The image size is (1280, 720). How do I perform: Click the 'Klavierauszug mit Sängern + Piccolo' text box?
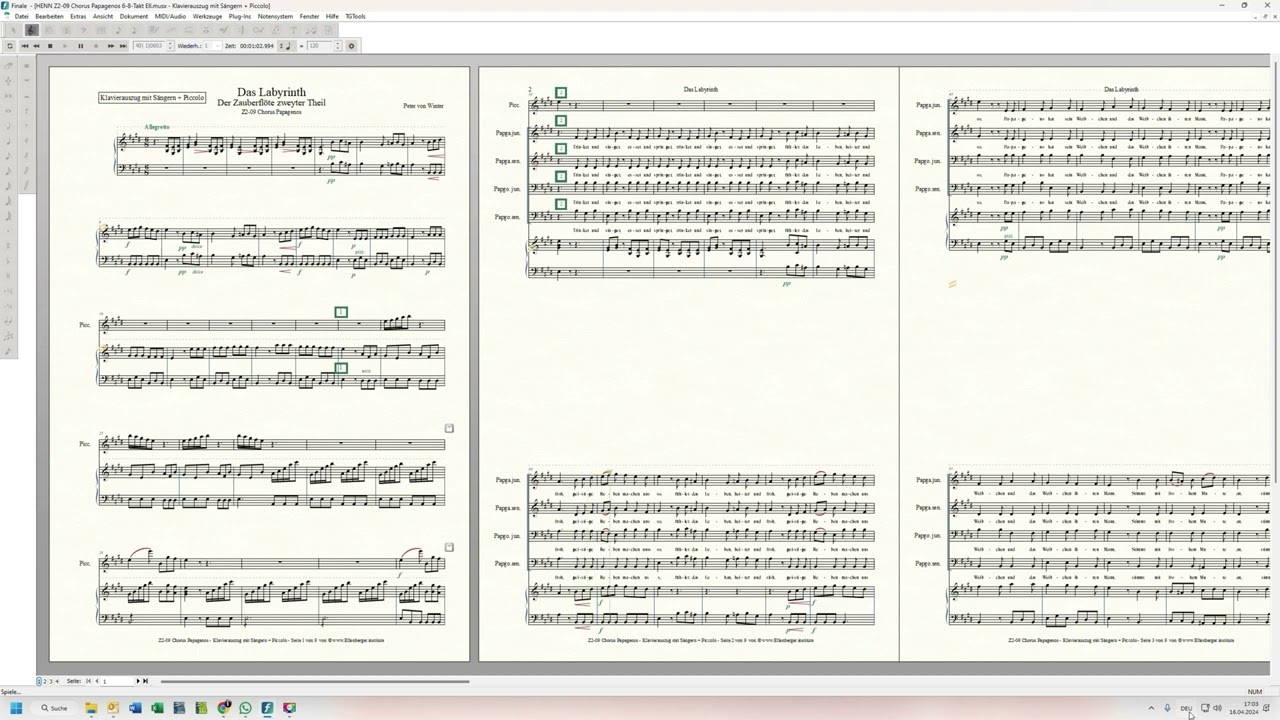153,97
